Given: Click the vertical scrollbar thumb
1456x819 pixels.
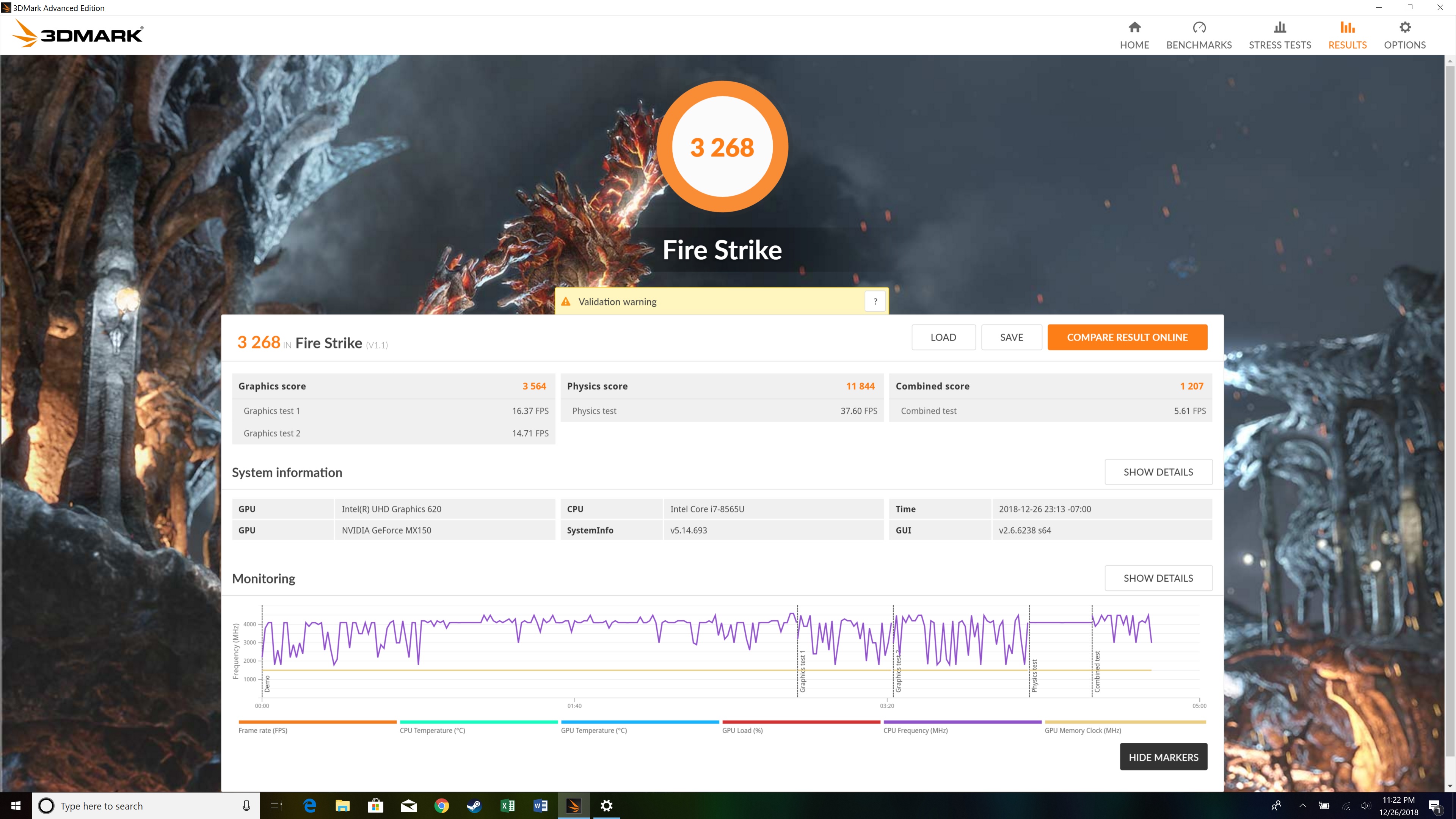Looking at the screenshot, I should click(1450, 411).
